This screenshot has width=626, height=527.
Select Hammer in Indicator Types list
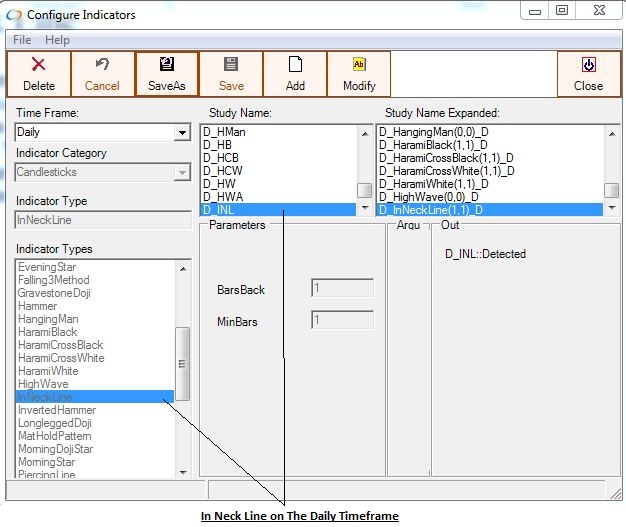[37, 306]
